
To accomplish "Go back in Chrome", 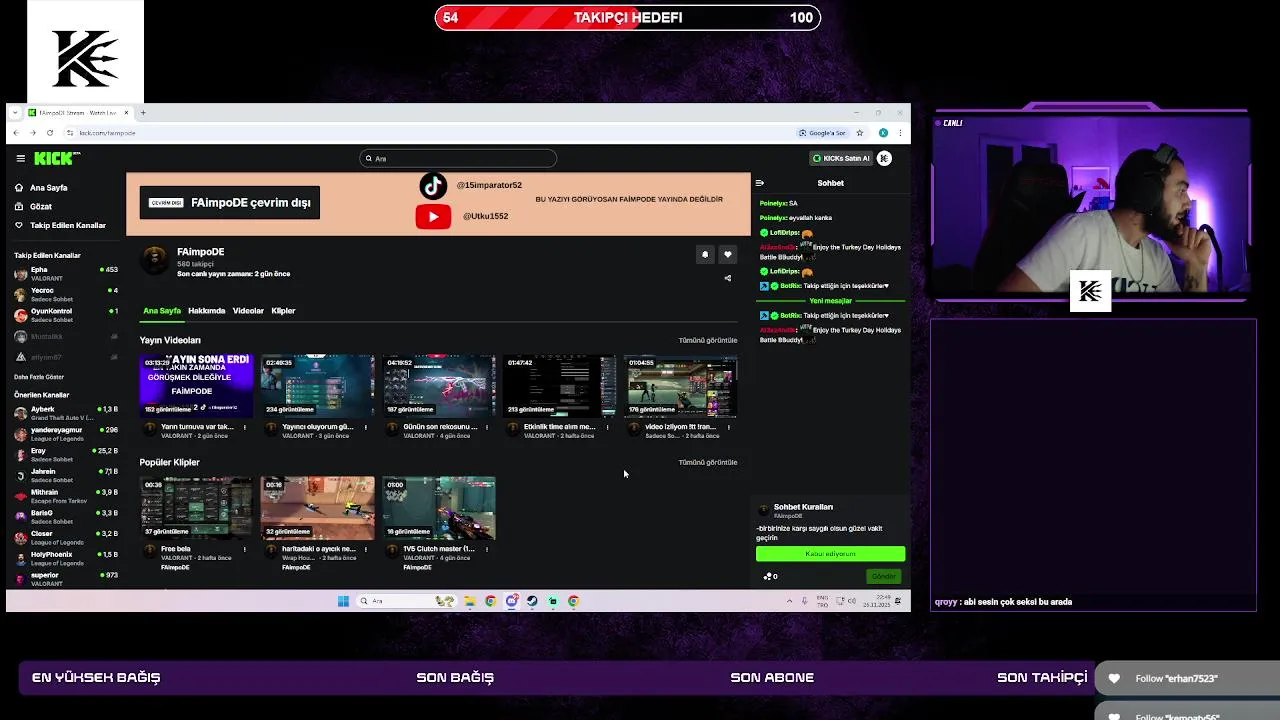I will pos(16,133).
